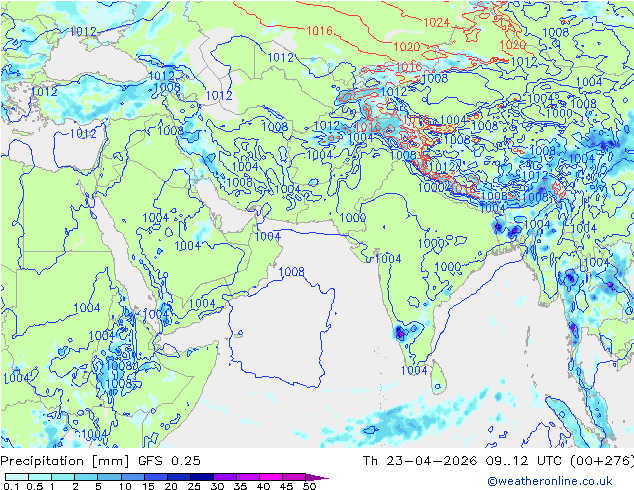
Task: Select legend swatch between 1 and 2
Action: click(63, 477)
